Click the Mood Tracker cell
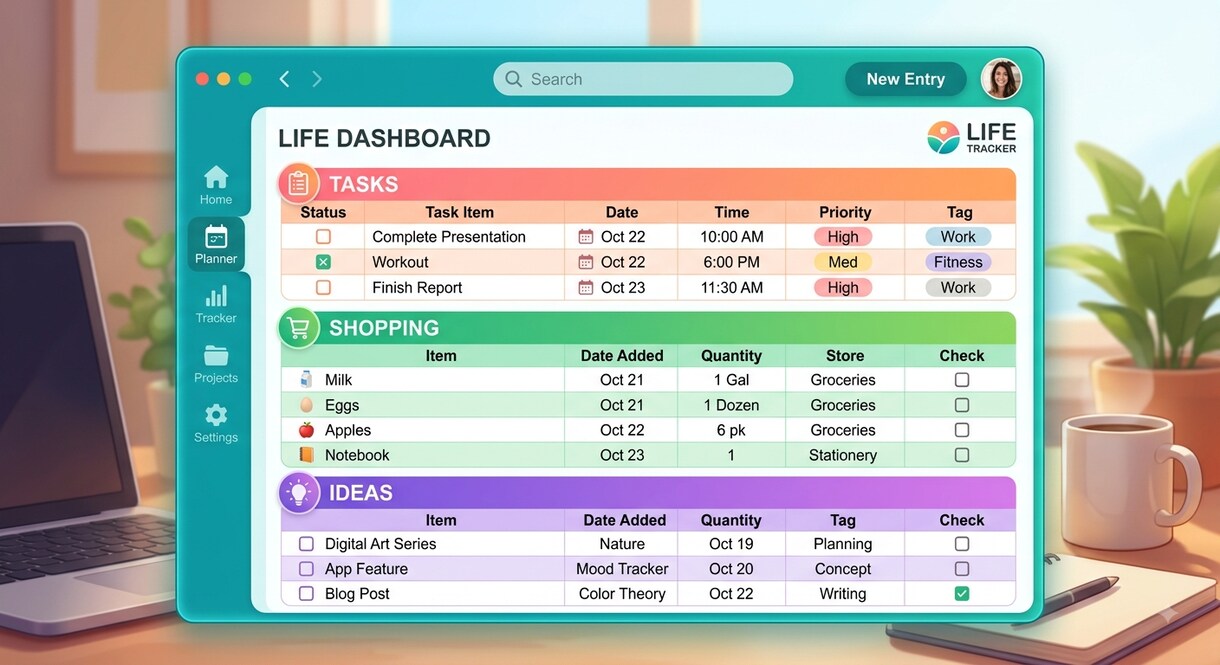Viewport: 1220px width, 665px height. 622,569
